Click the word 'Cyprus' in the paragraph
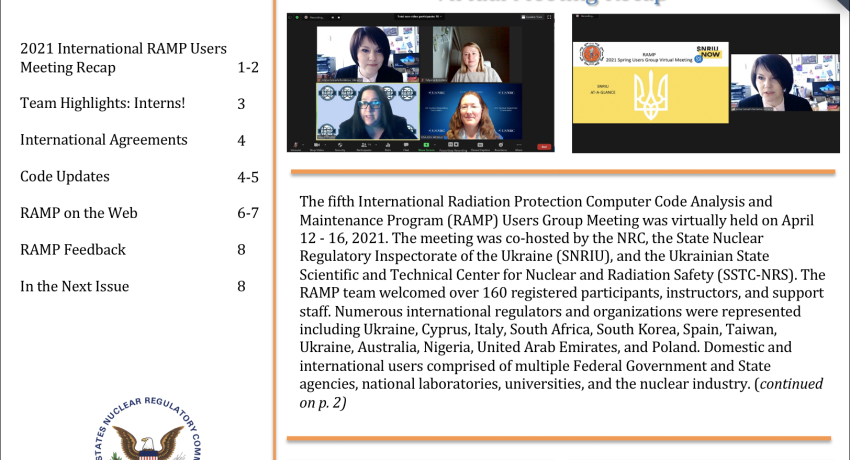The image size is (850, 460). tap(445, 329)
